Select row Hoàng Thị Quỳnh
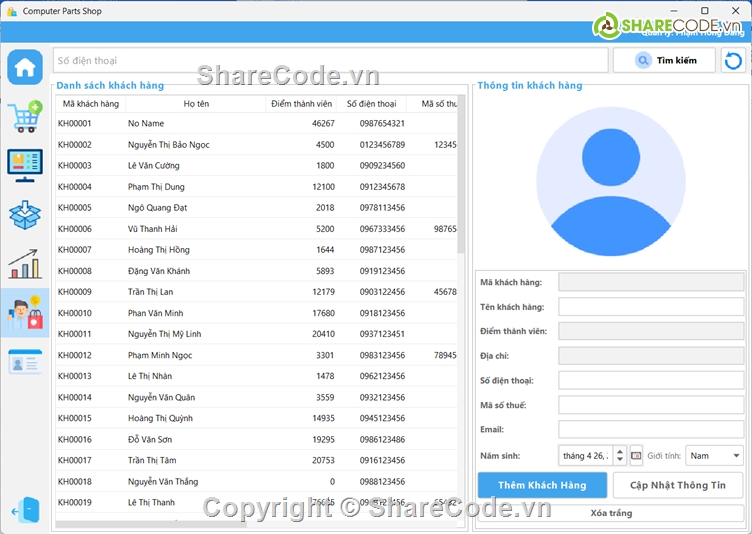Screen dimensions: 752x534 point(257,418)
